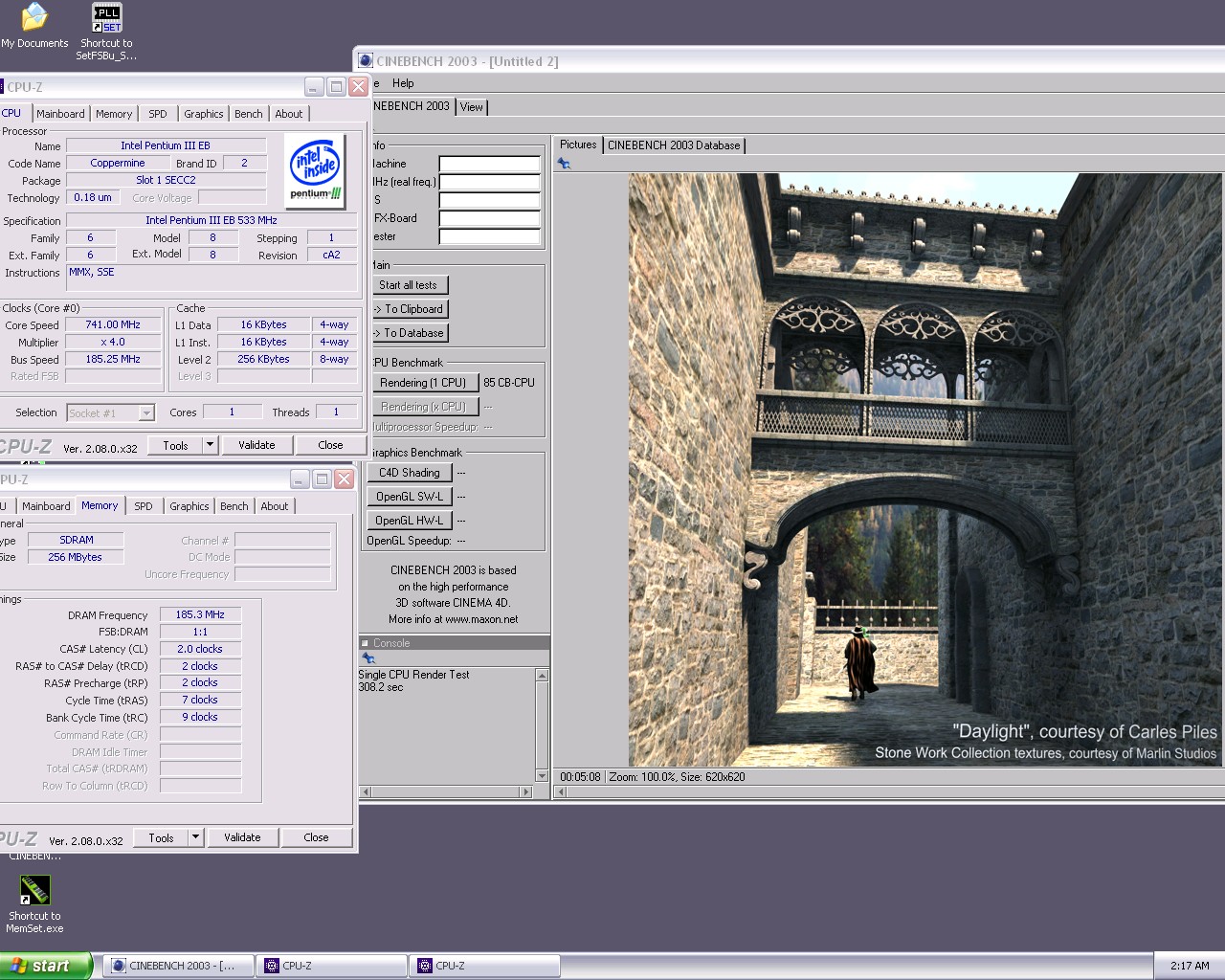Open the My Documents desktop icon
The image size is (1225, 980).
click(34, 26)
